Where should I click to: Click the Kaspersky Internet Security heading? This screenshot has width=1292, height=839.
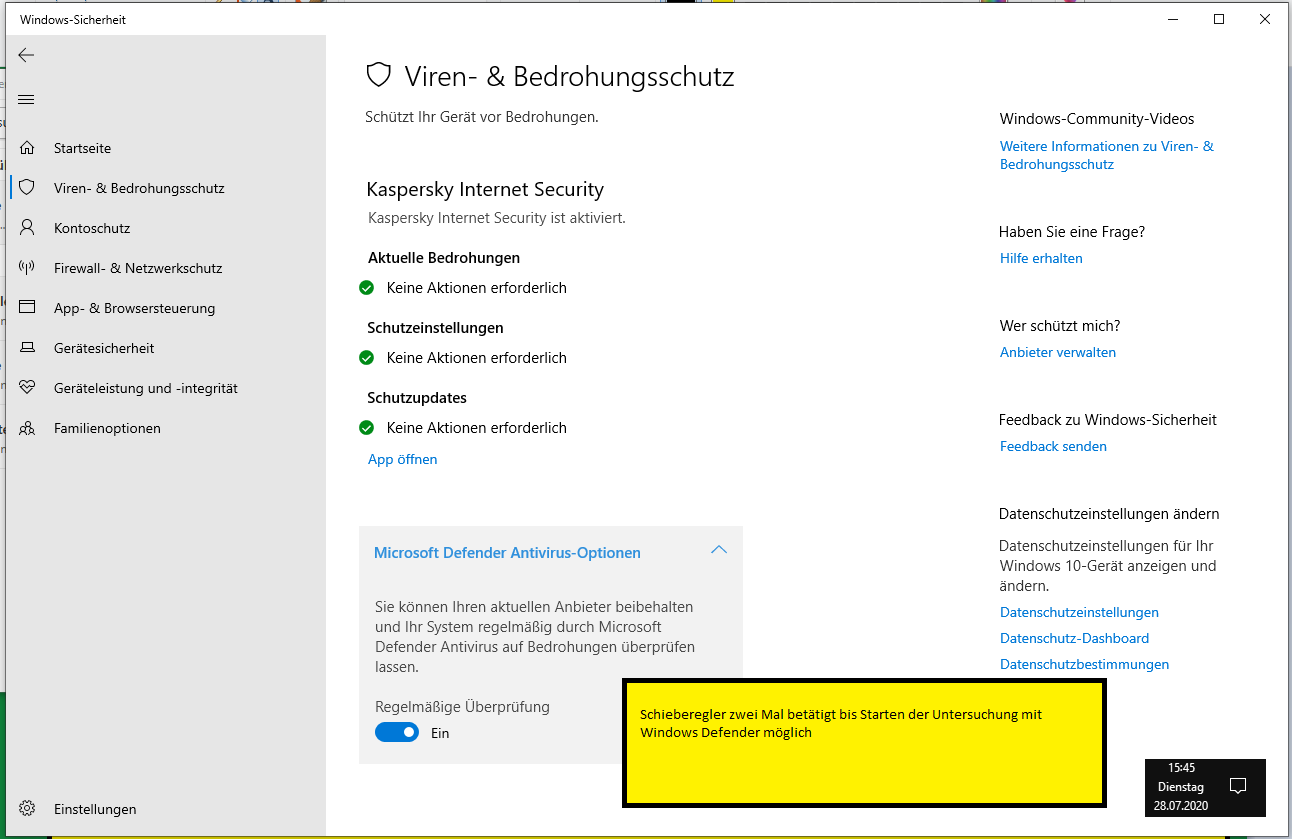coord(485,189)
